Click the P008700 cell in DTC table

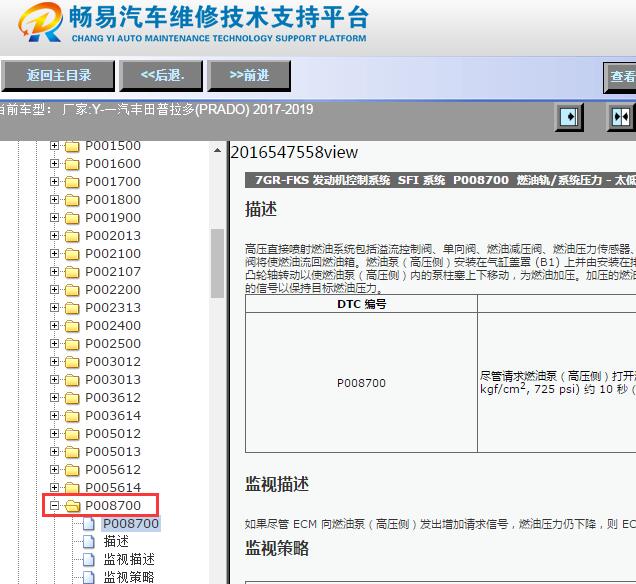tap(361, 382)
